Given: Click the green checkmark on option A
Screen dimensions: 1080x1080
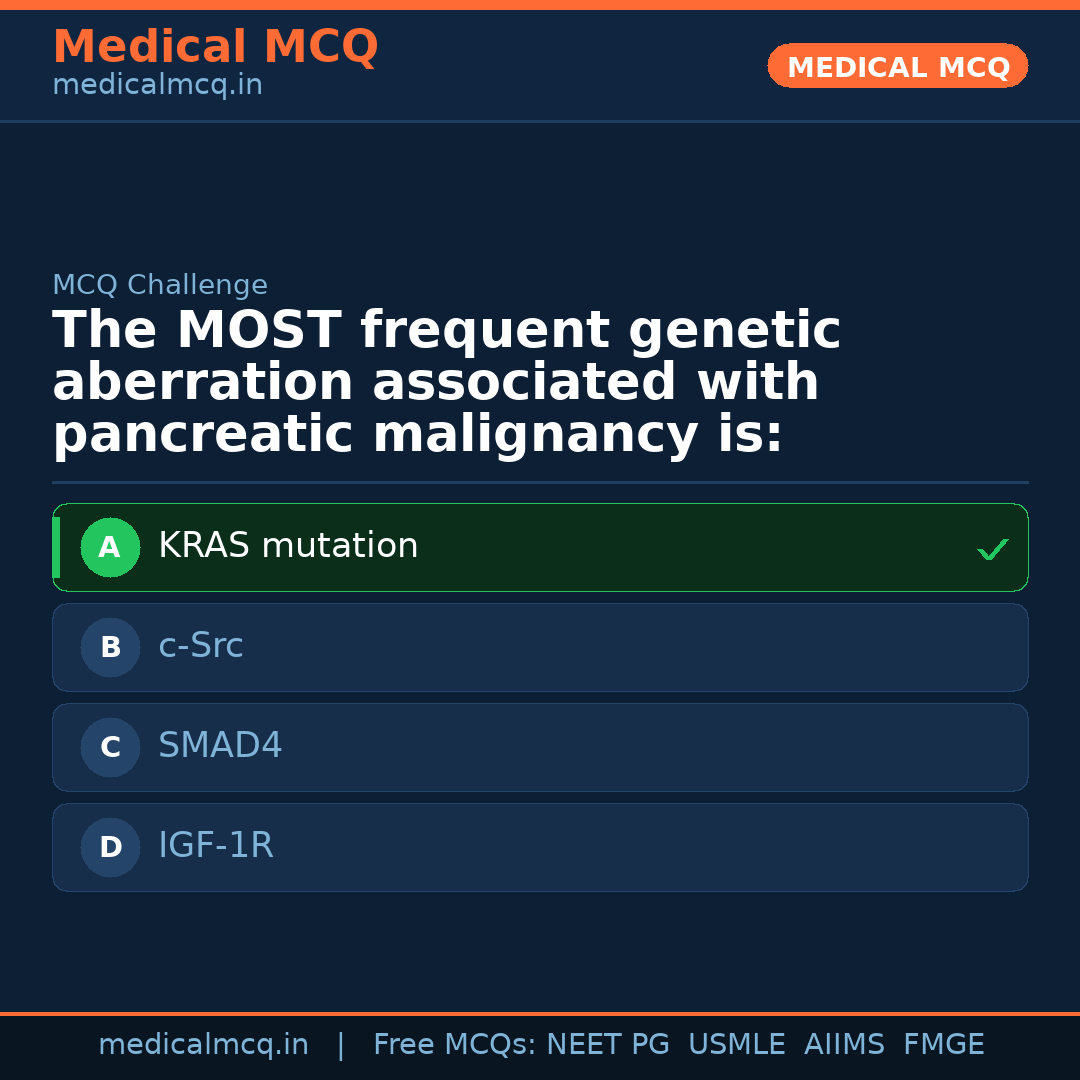Looking at the screenshot, I should click(992, 549).
